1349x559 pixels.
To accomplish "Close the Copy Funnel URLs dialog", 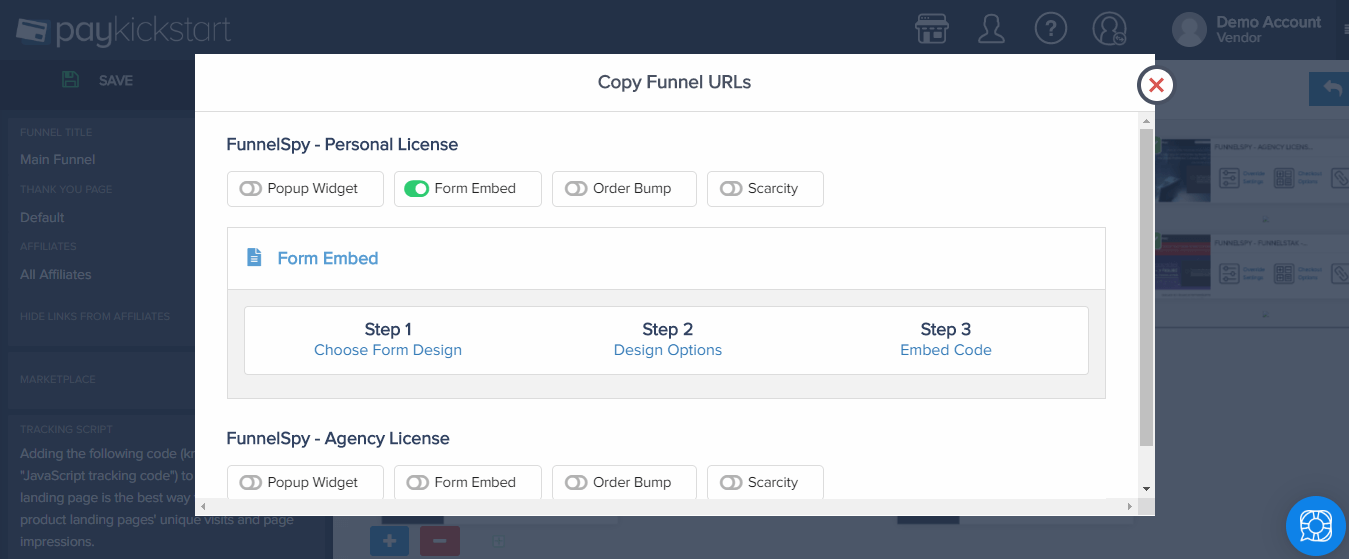I will click(x=1156, y=85).
